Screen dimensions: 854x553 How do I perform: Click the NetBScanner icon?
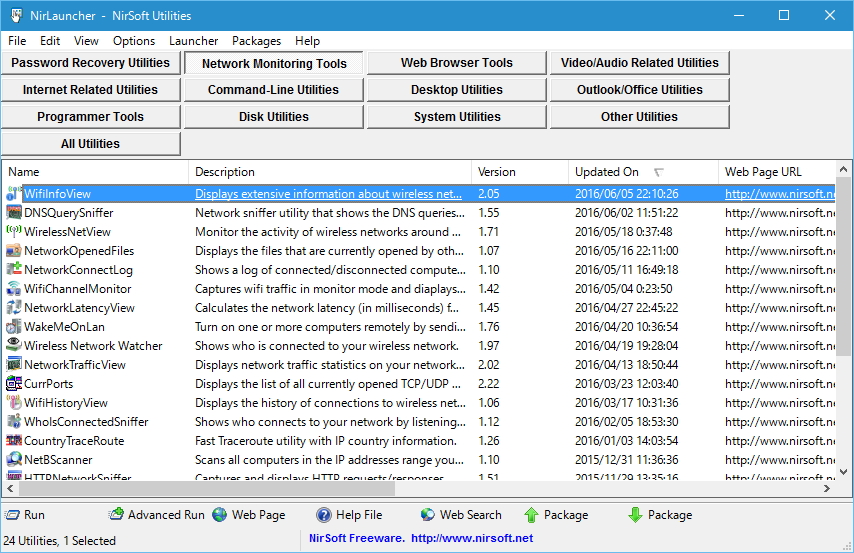(14, 460)
